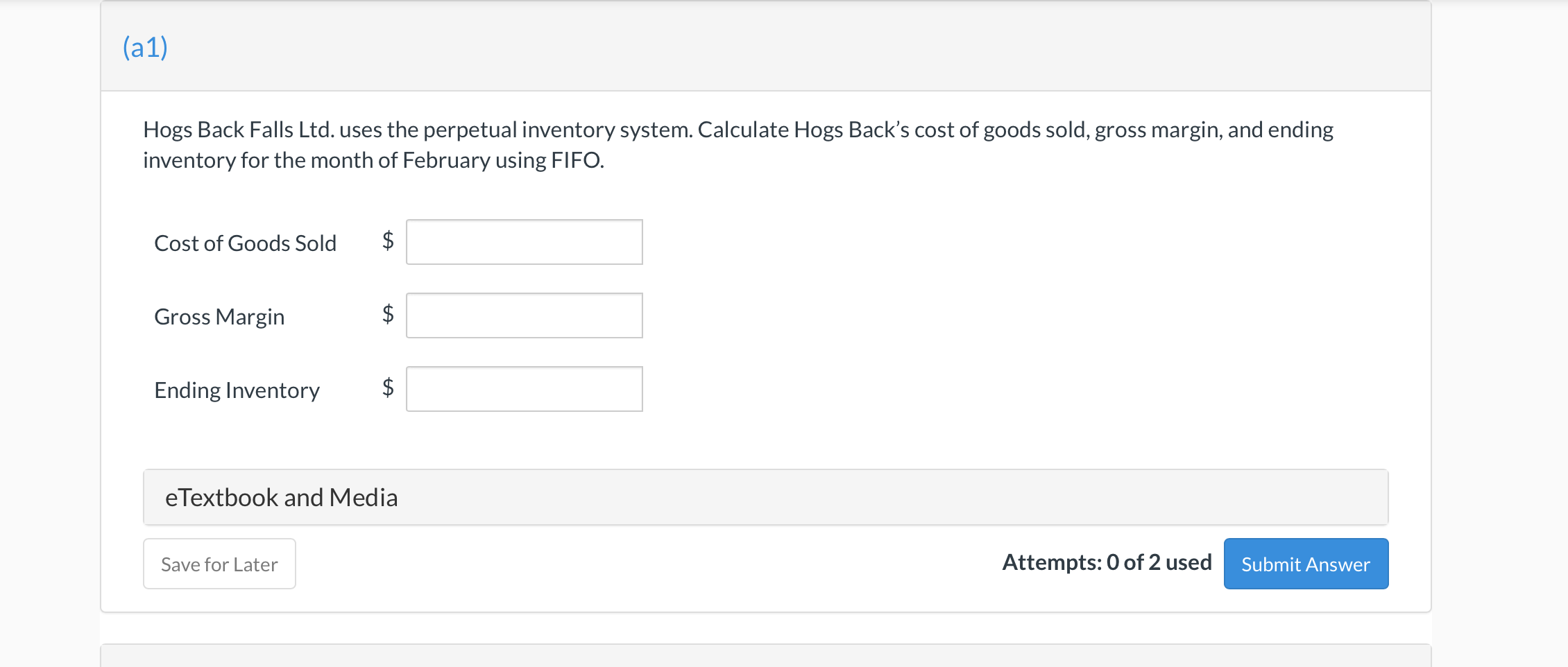Focus the dollar amount box for Cost of Goods Sold
This screenshot has width=1568, height=667.
point(524,242)
